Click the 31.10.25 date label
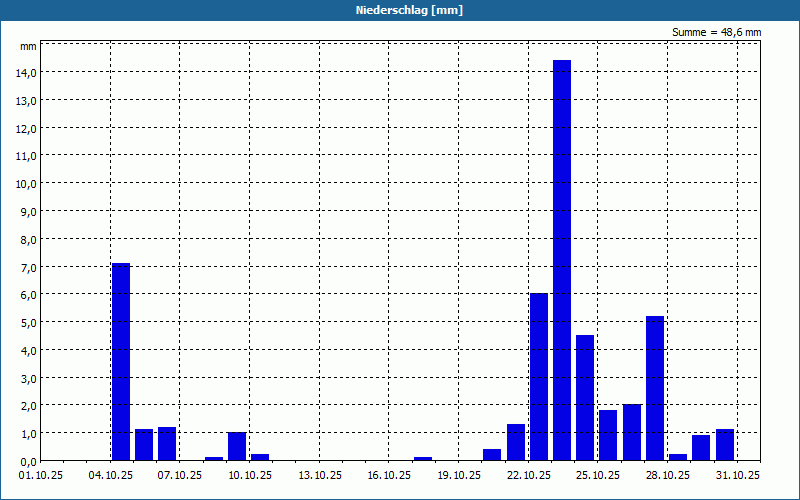This screenshot has height=500, width=800. 737,475
